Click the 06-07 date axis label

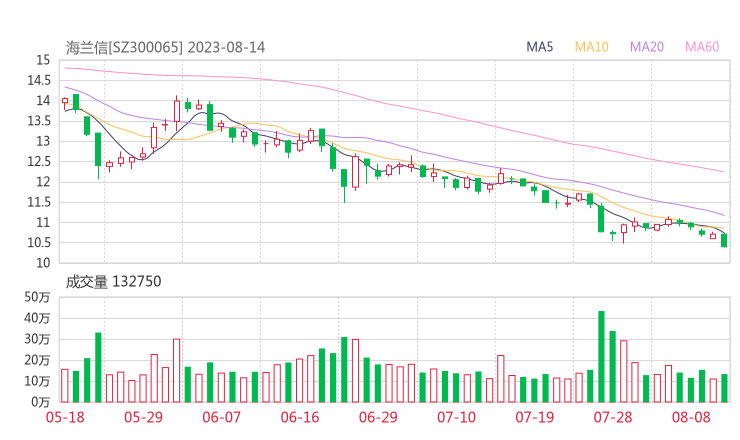tap(221, 417)
